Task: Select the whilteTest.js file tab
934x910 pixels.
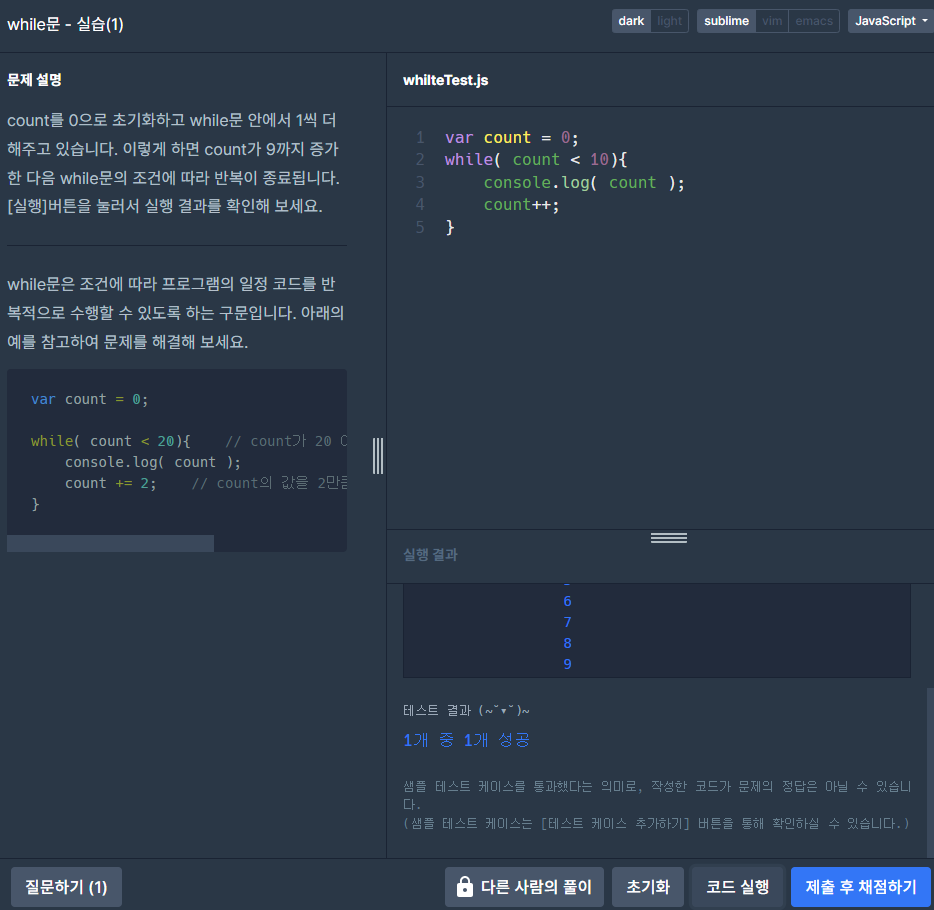Action: pyautogui.click(x=446, y=80)
